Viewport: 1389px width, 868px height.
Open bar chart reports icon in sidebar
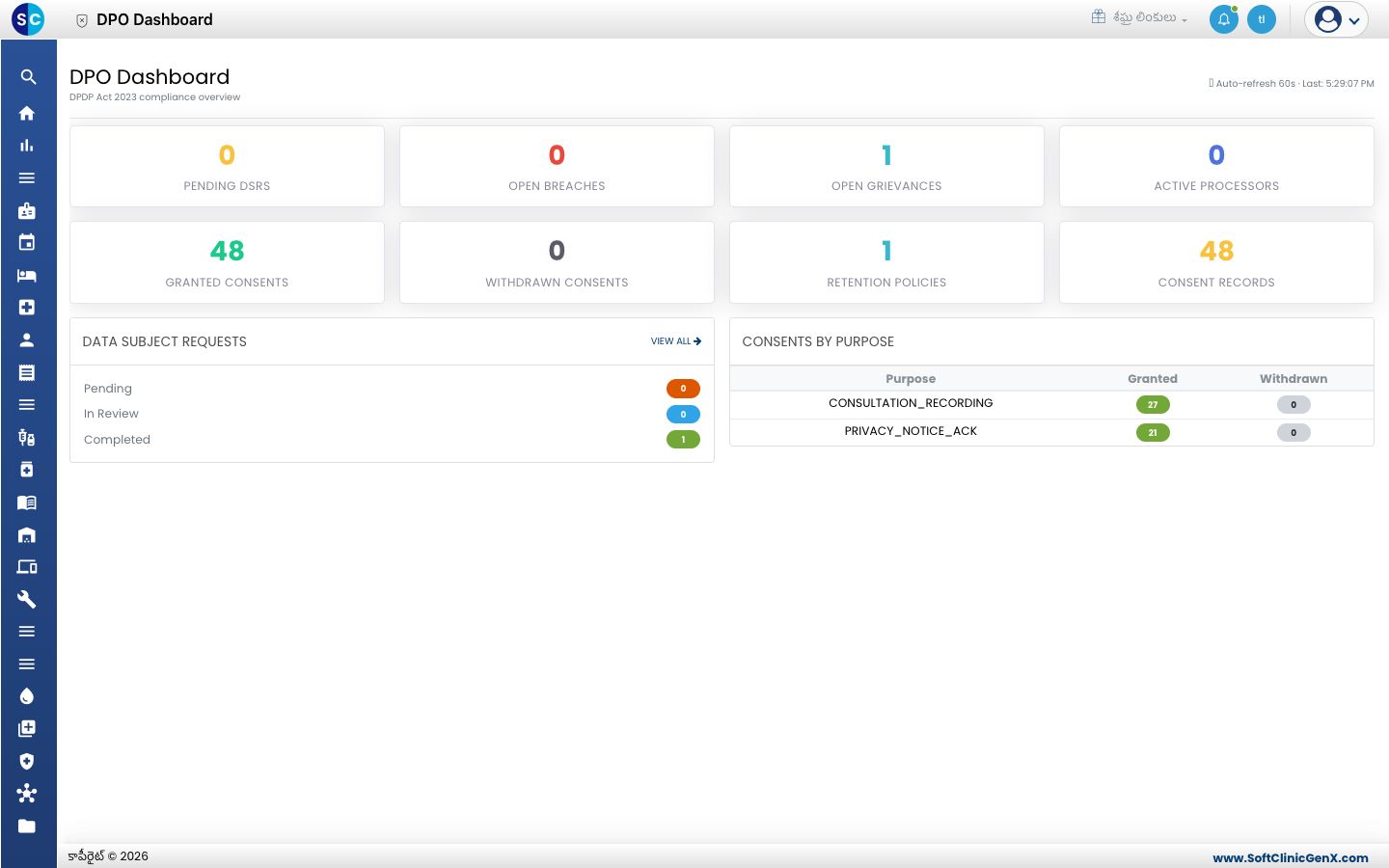27,146
